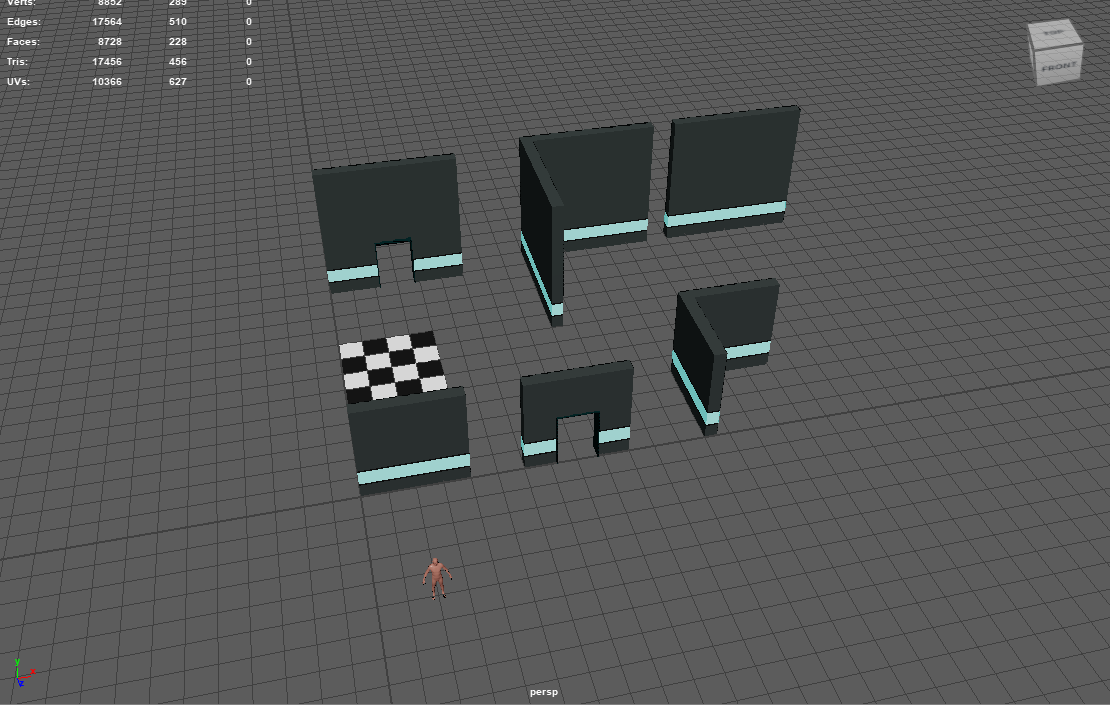Screen dimensions: 1110x705
Task: Click the Edges: label in the HUD
Action: click(24, 22)
